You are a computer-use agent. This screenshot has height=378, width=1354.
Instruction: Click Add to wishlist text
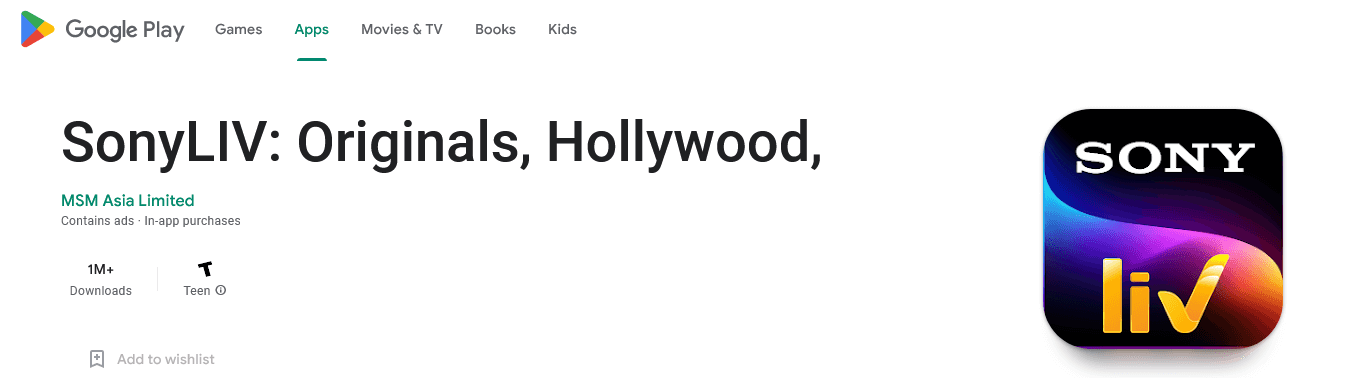click(166, 359)
